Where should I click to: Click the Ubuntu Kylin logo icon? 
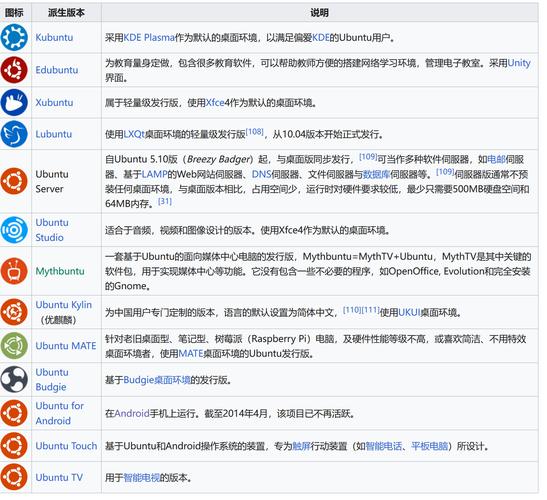[x=14, y=312]
